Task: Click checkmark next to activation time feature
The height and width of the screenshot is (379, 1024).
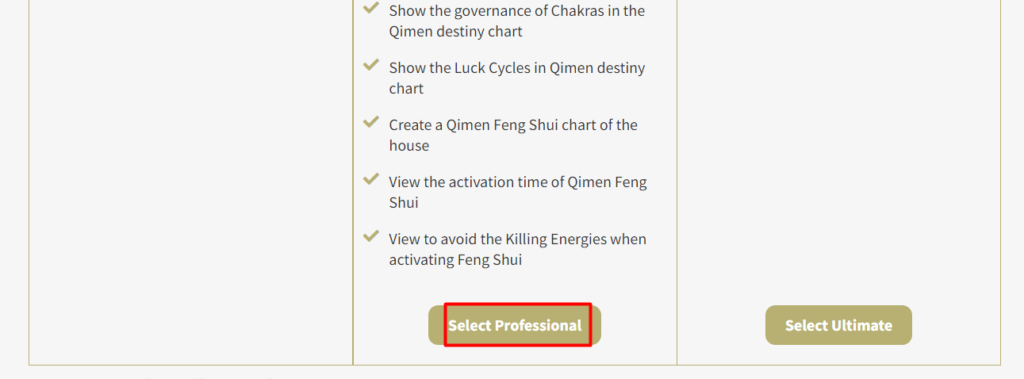Action: (371, 178)
